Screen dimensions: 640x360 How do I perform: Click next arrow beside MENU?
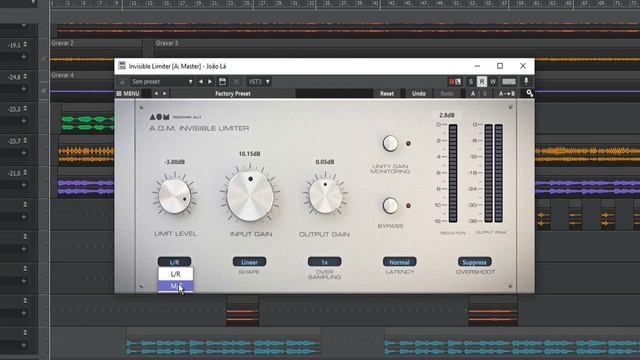coord(164,93)
